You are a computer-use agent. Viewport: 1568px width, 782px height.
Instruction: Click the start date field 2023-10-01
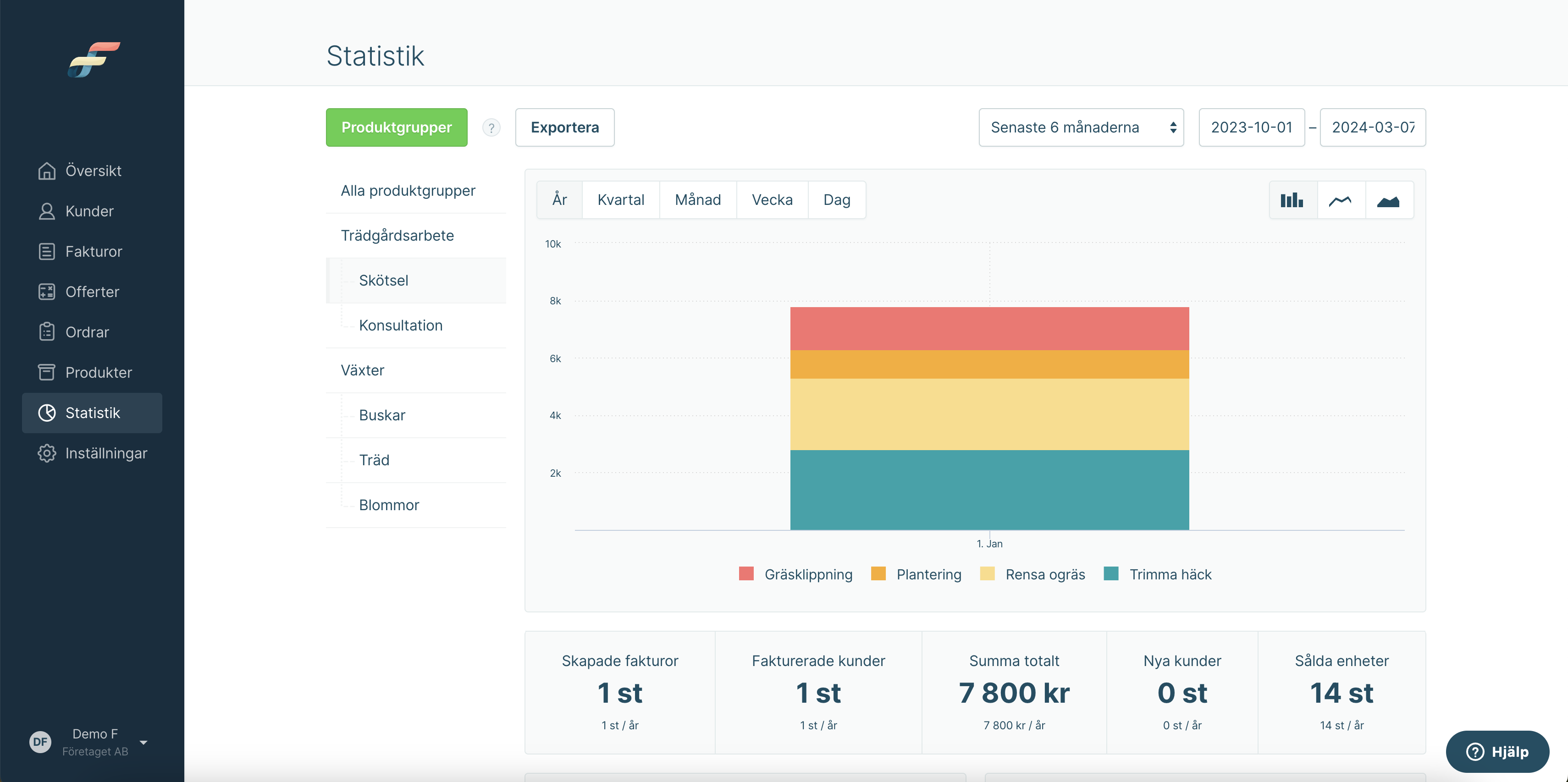[x=1252, y=127]
